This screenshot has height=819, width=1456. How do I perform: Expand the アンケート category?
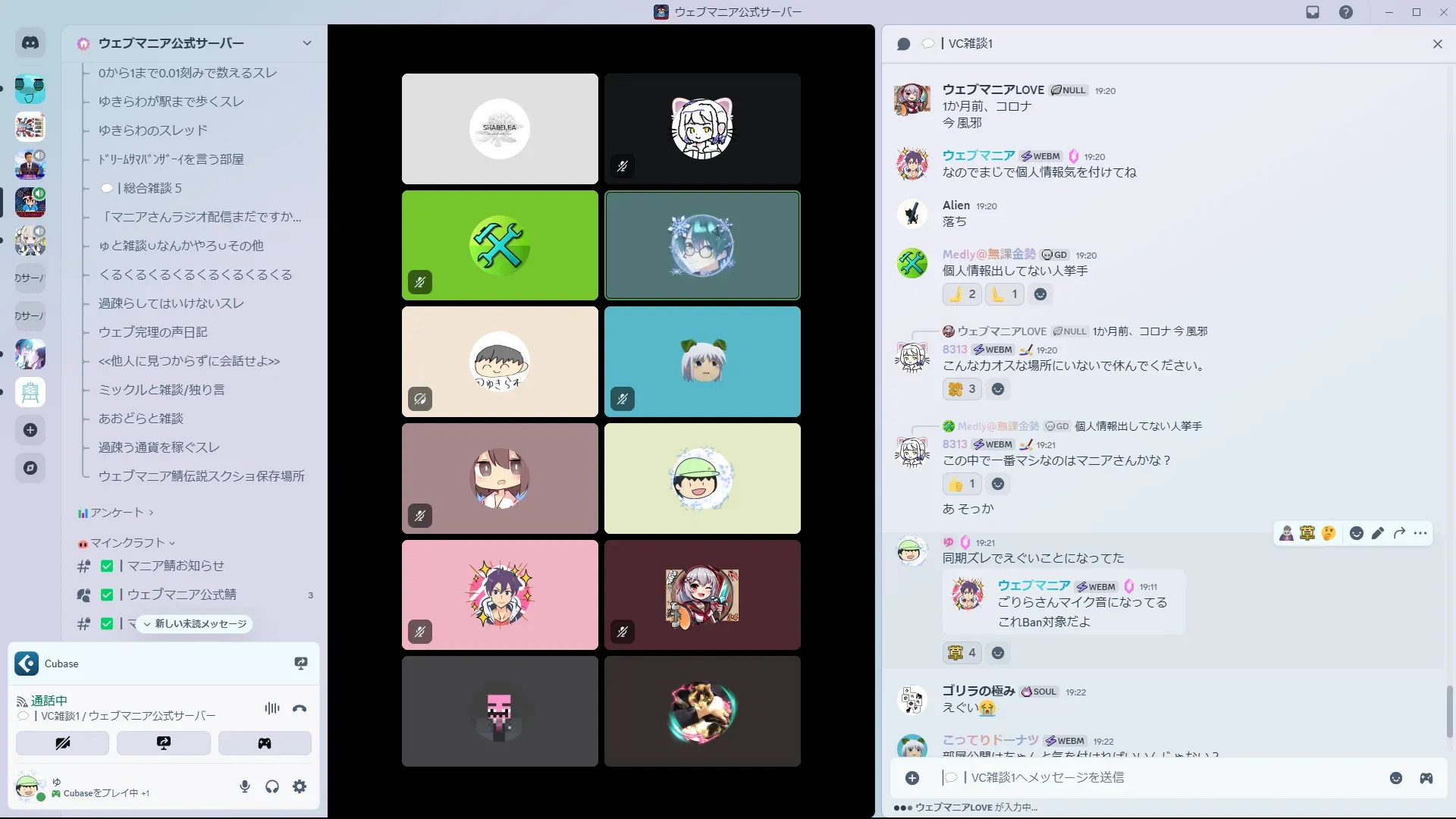117,513
